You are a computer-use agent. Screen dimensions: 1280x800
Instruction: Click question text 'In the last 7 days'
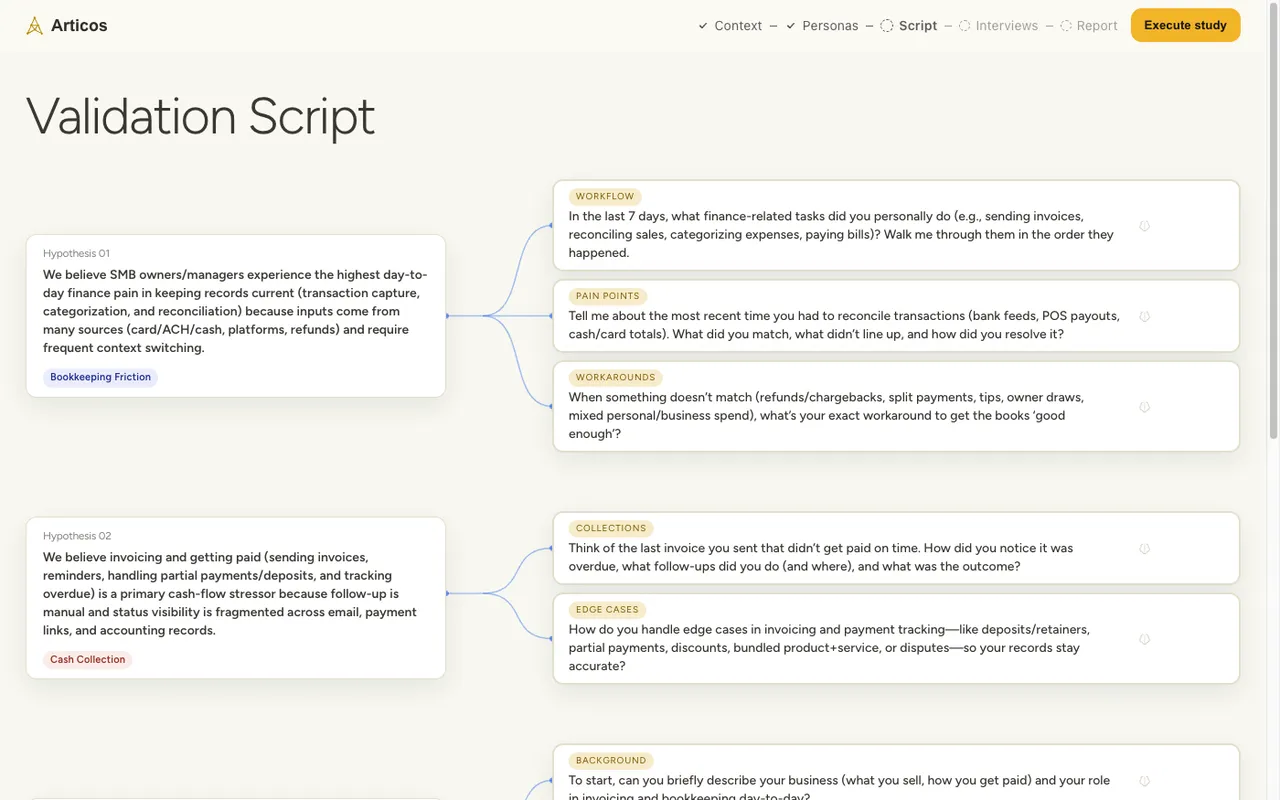[841, 234]
